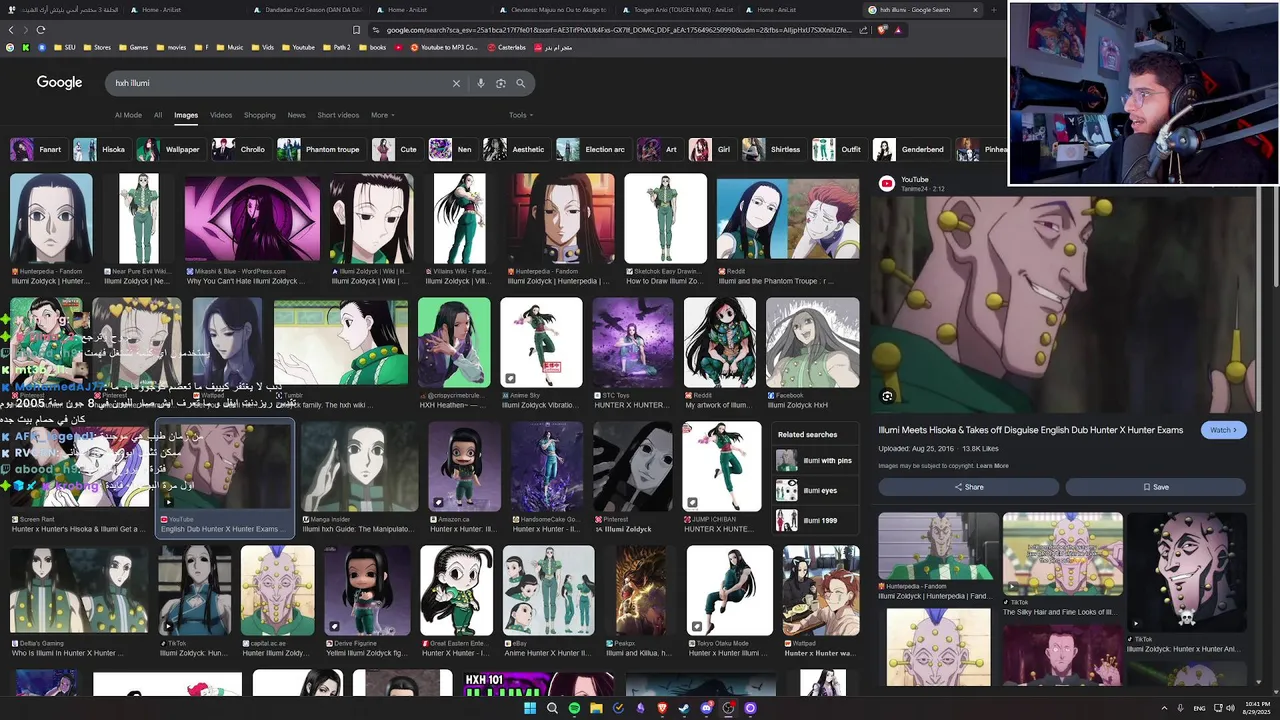Open Illumi and the Phantom Troupe Reddit image
1280x720 pixels.
[x=787, y=218]
